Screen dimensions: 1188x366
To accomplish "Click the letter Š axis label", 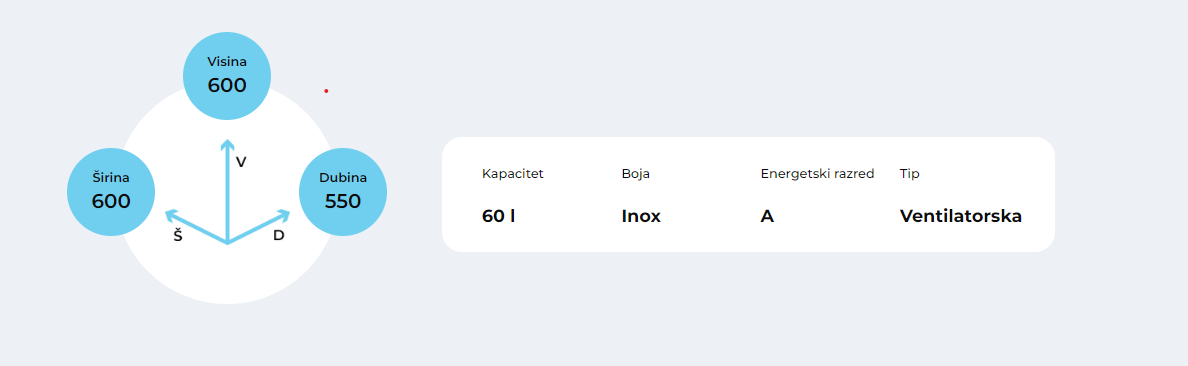I will [x=178, y=235].
